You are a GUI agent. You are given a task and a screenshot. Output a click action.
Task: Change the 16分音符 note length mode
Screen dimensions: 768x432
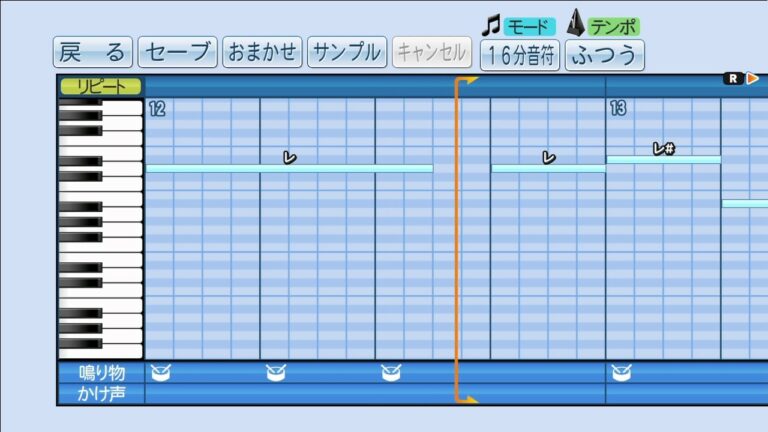pos(520,54)
